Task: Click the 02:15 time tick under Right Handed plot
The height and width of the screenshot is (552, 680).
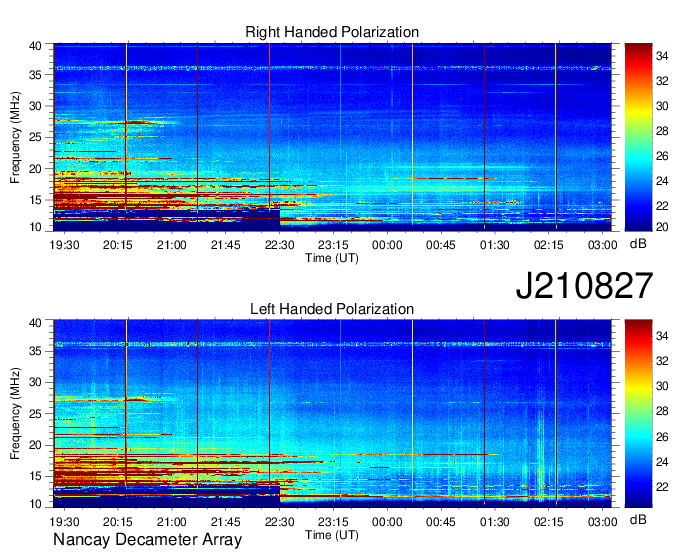Action: point(549,245)
